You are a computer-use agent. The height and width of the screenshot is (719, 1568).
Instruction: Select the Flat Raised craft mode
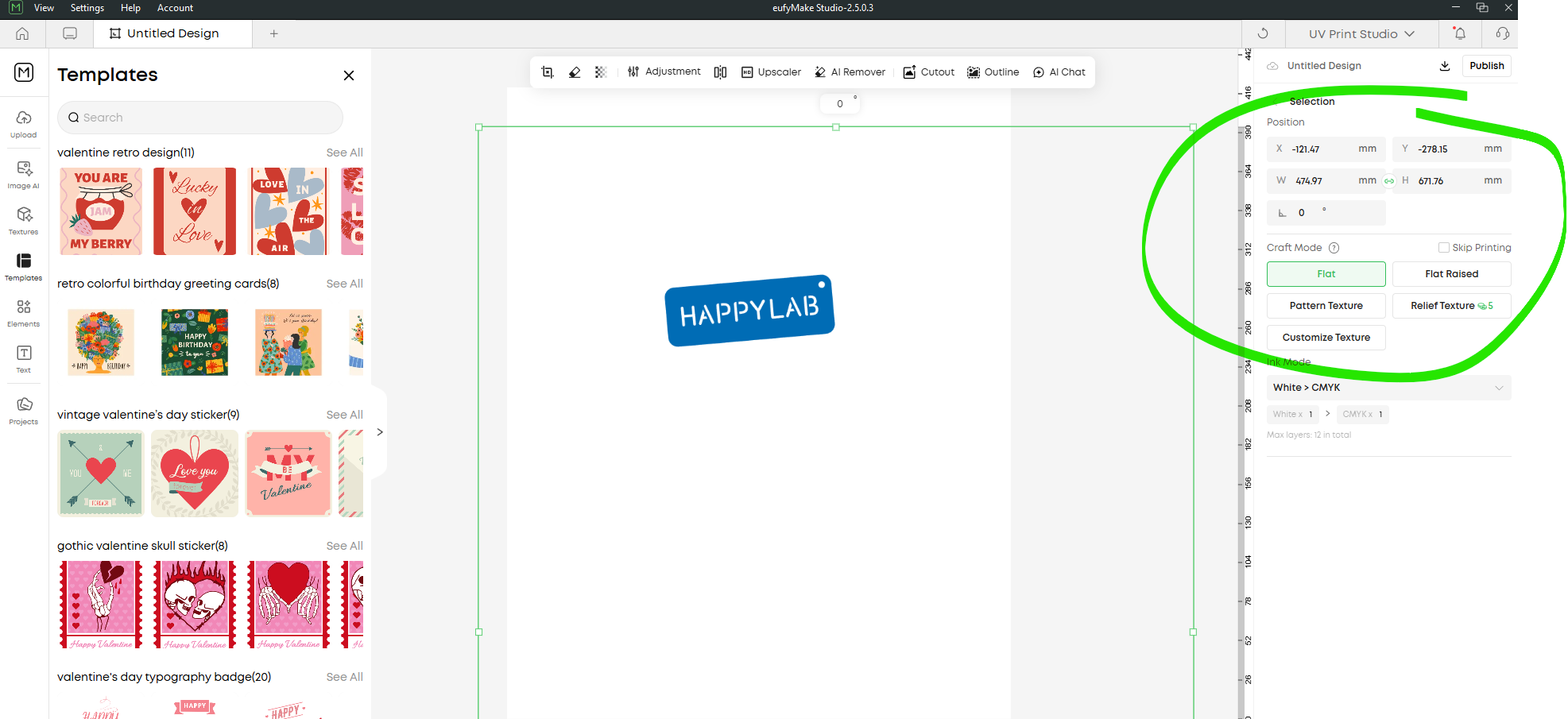1451,274
